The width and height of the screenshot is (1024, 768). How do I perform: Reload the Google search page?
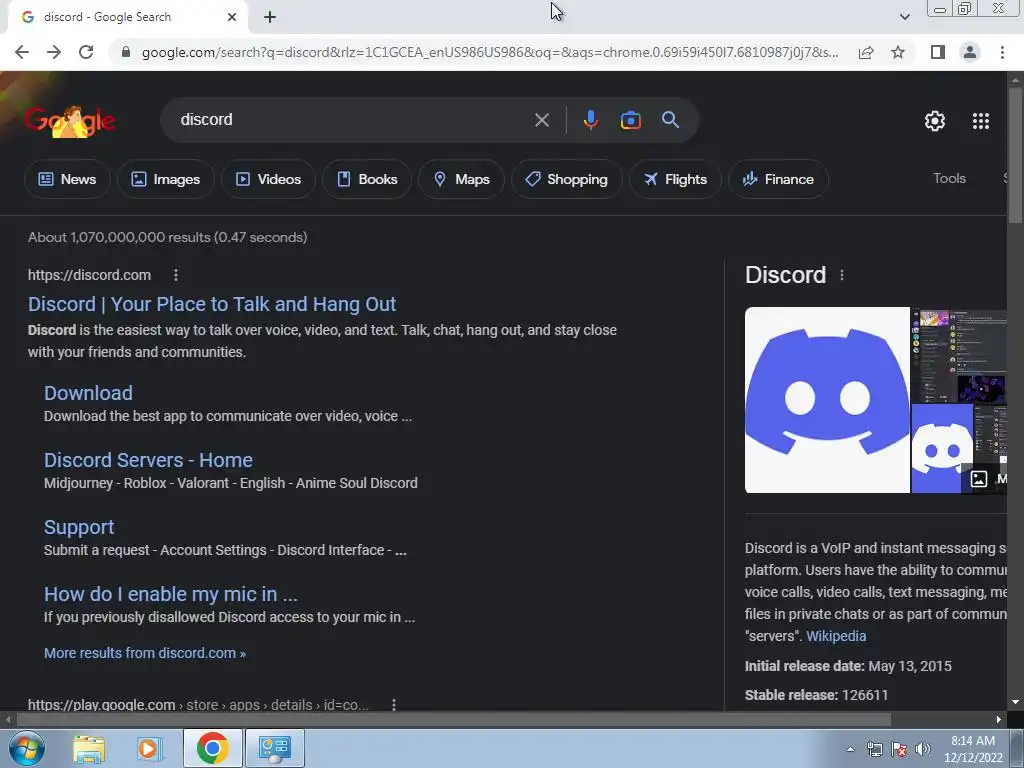coord(86,52)
